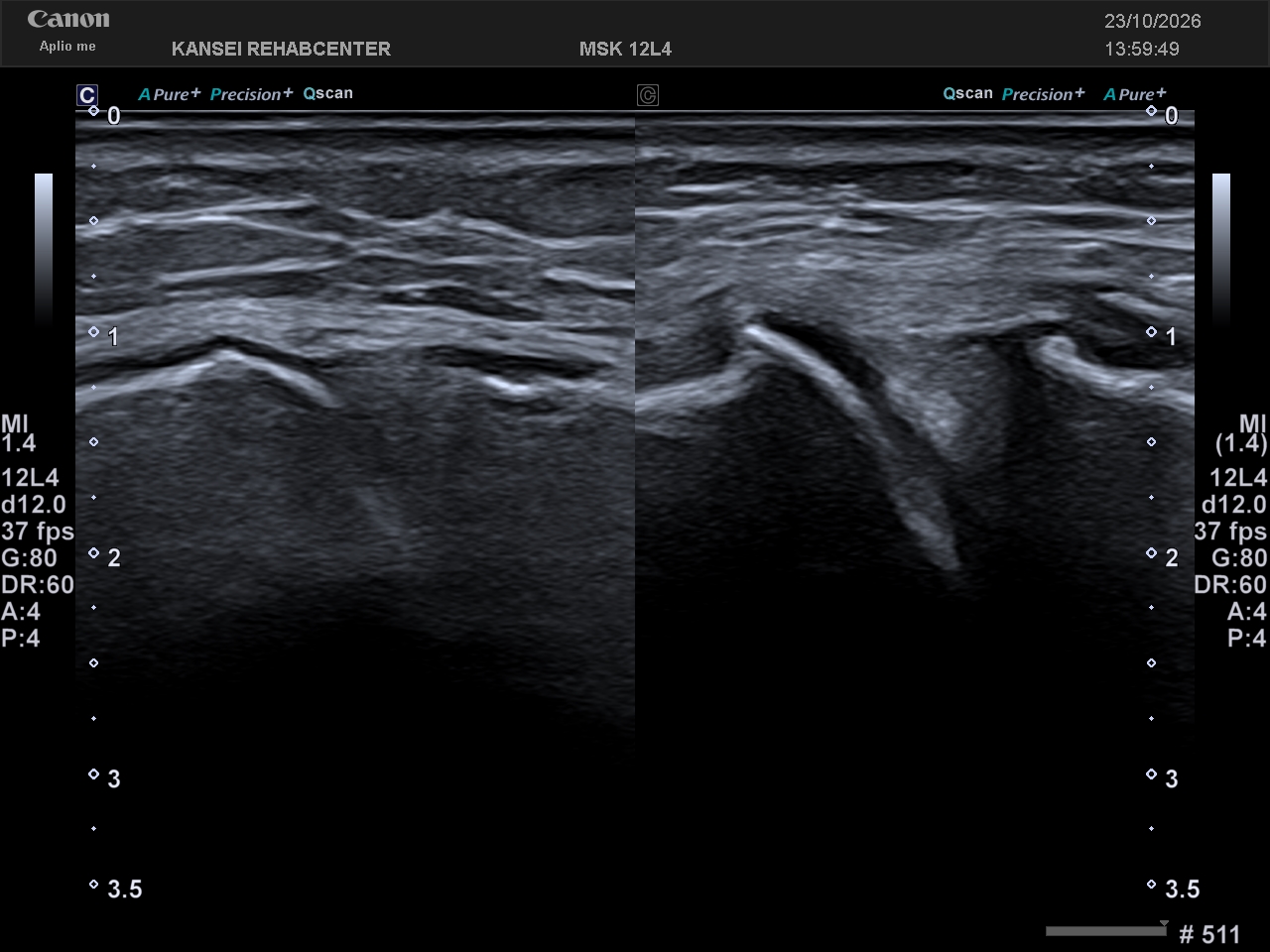Click the right depth marker at 3
This screenshot has width=1270, height=952.
[1163, 778]
